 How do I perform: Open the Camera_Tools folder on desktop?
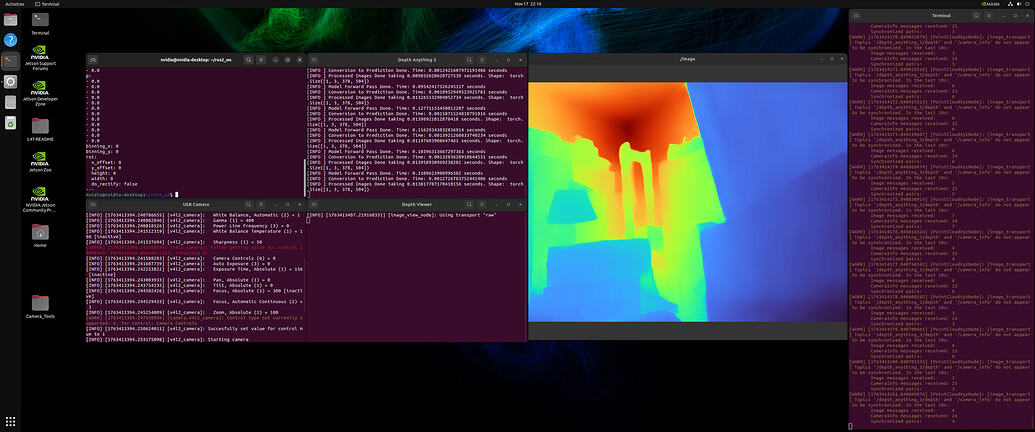pos(40,306)
